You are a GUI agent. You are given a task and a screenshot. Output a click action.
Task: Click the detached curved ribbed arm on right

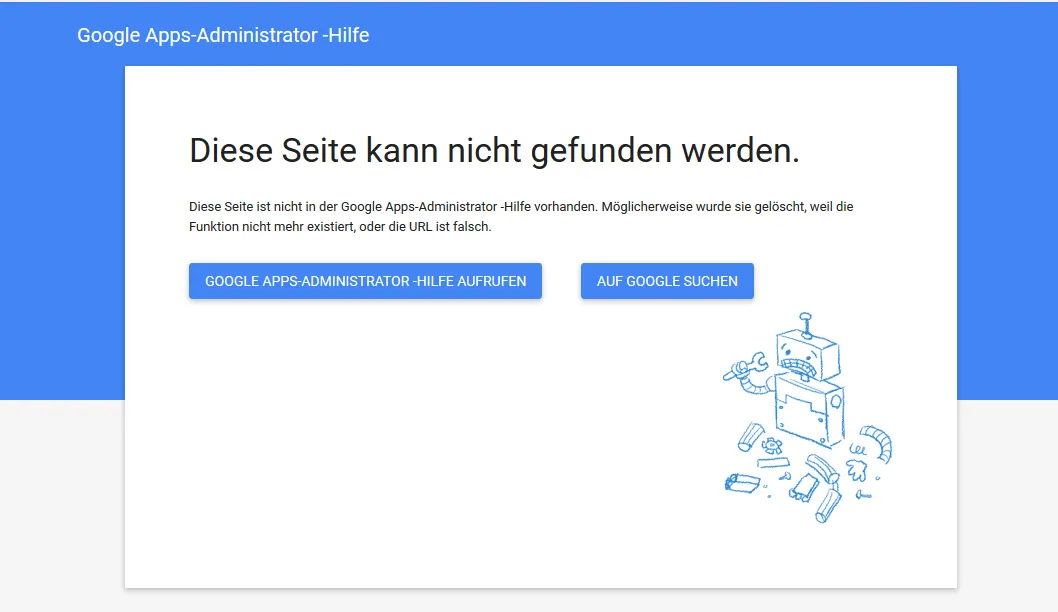(876, 442)
